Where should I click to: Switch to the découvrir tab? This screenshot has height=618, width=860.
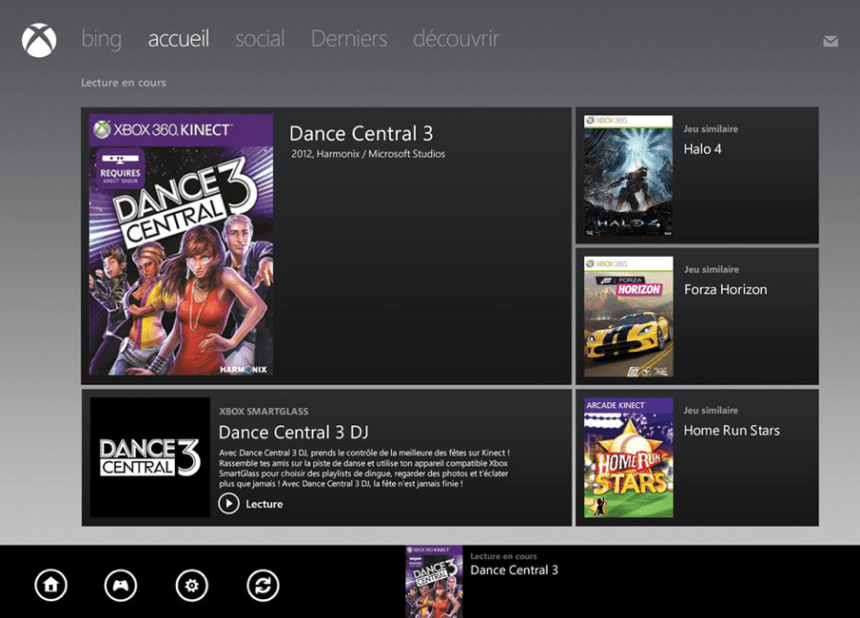coord(456,39)
